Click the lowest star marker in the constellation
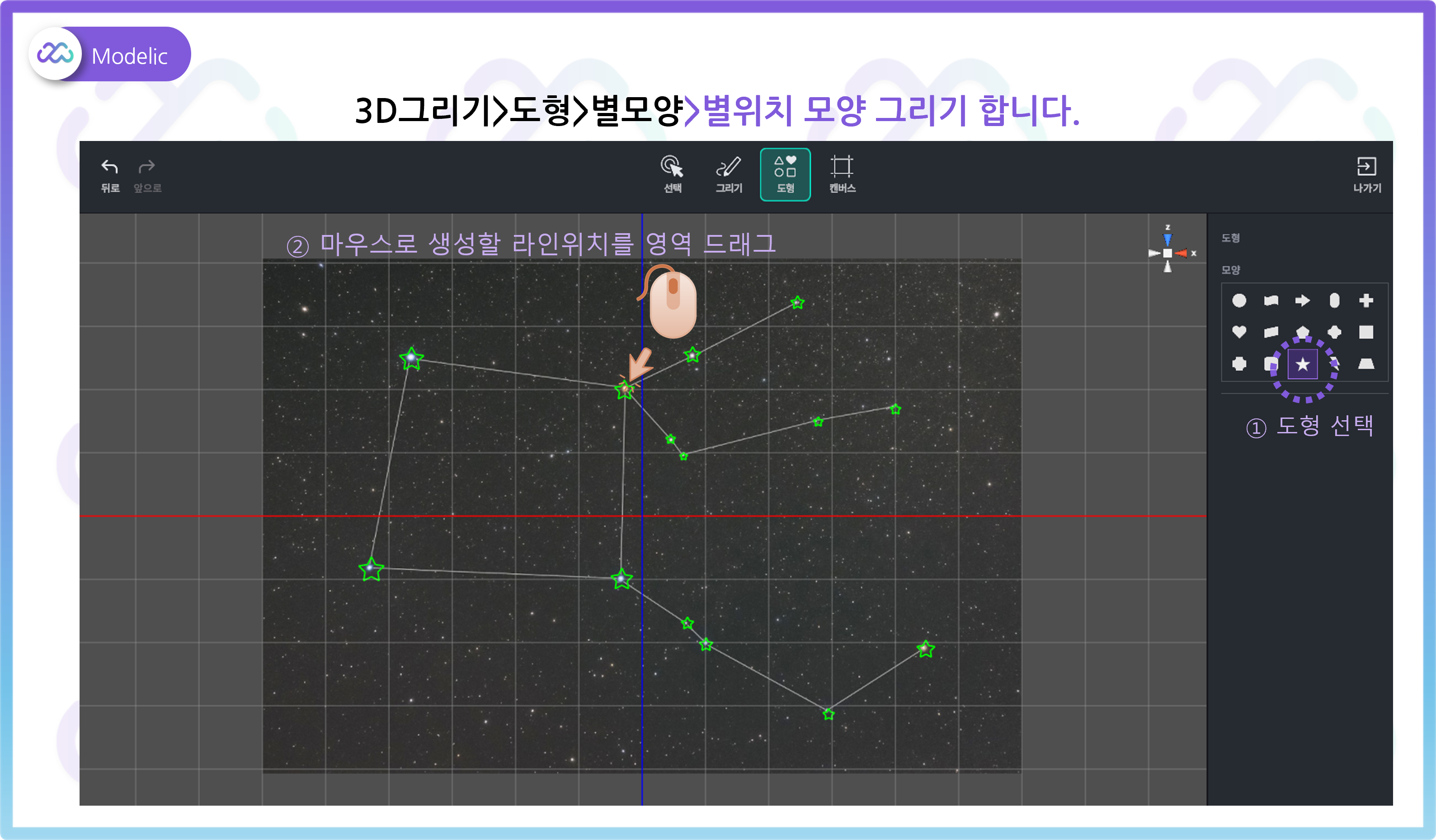1436x840 pixels. [x=829, y=713]
